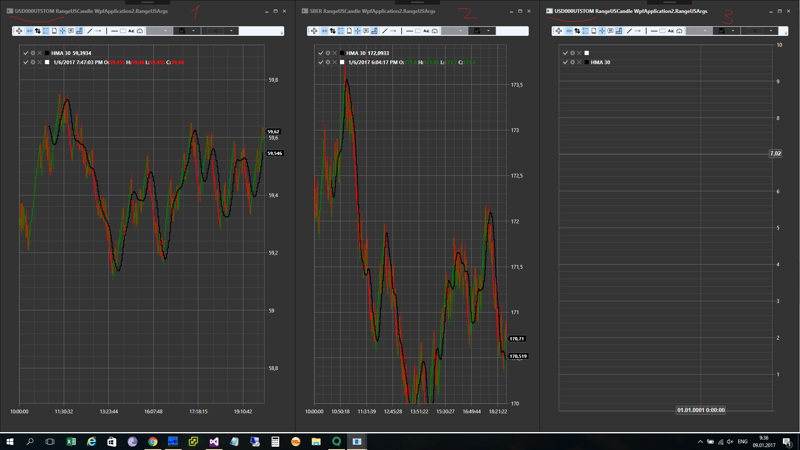Toggle HMA 30 visibility checkmark in left chart

click(x=26, y=53)
